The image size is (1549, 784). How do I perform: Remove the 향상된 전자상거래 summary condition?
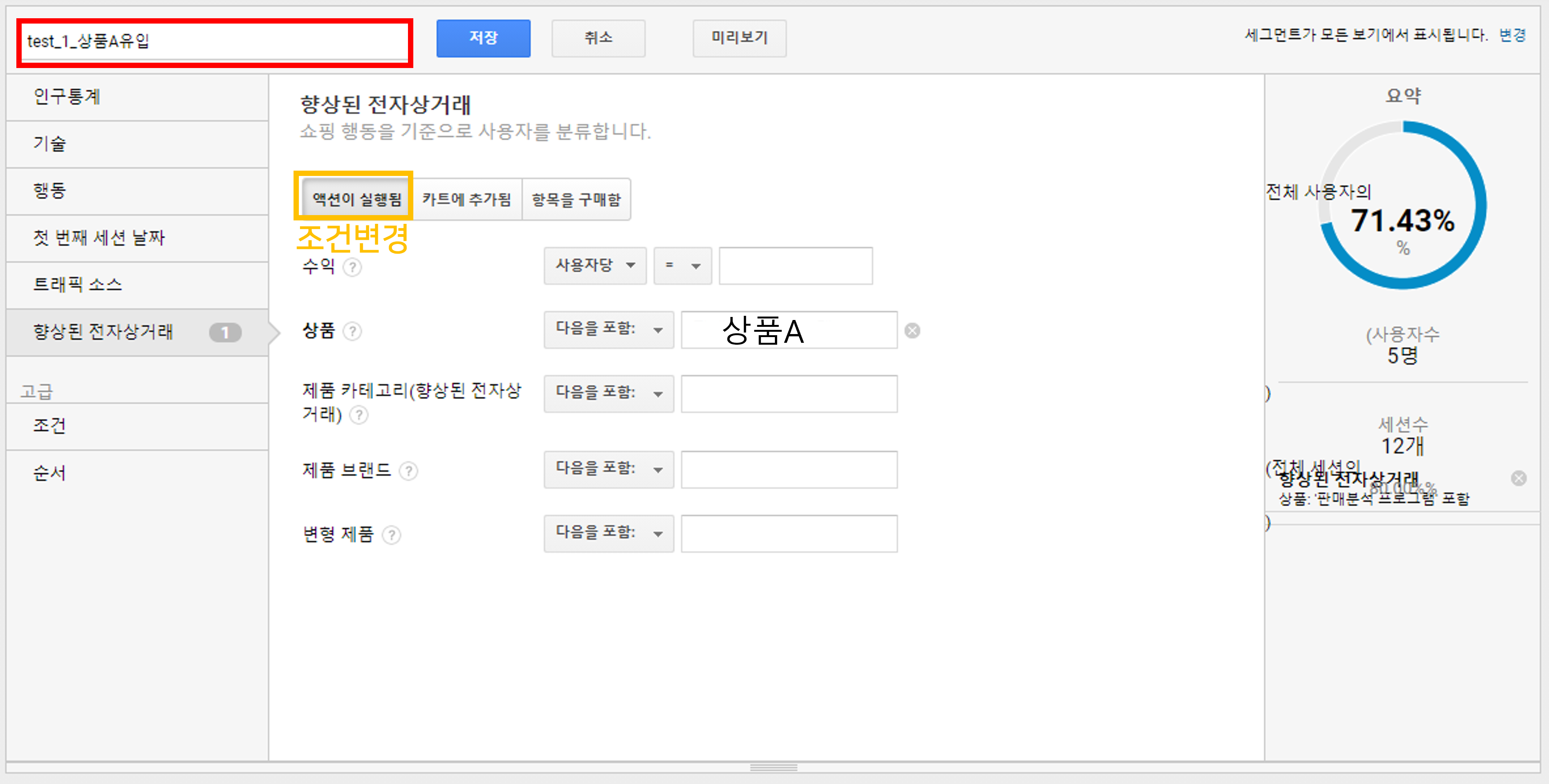(1518, 478)
